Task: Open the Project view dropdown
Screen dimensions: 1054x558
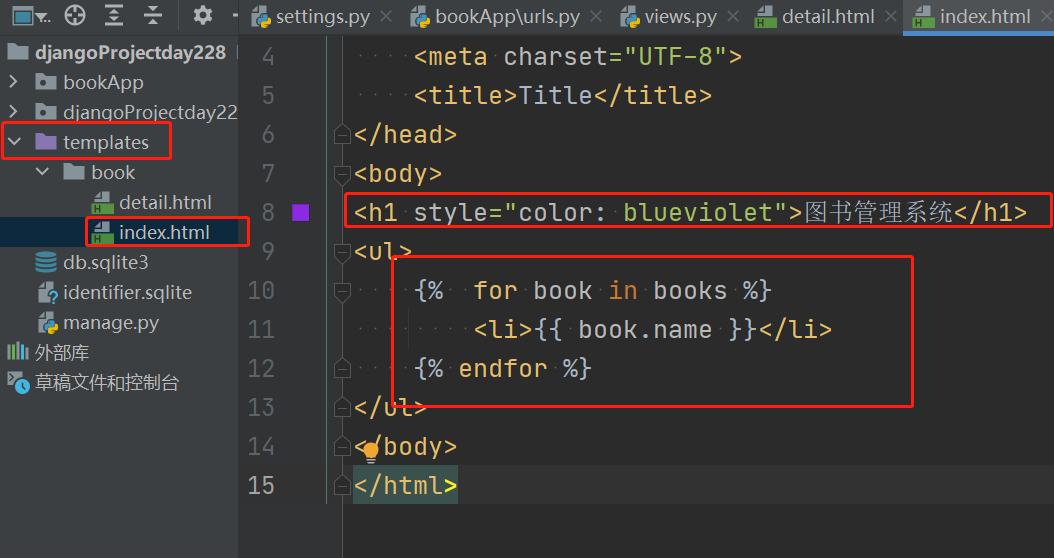Action: (31, 15)
